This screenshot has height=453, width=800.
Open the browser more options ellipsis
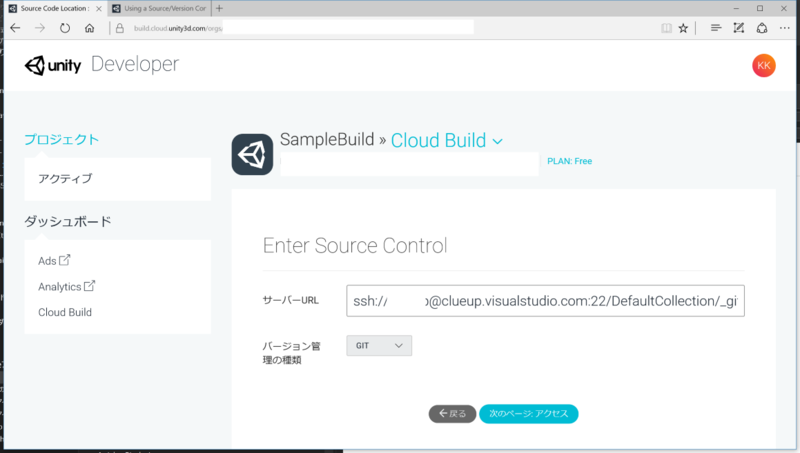(x=785, y=28)
